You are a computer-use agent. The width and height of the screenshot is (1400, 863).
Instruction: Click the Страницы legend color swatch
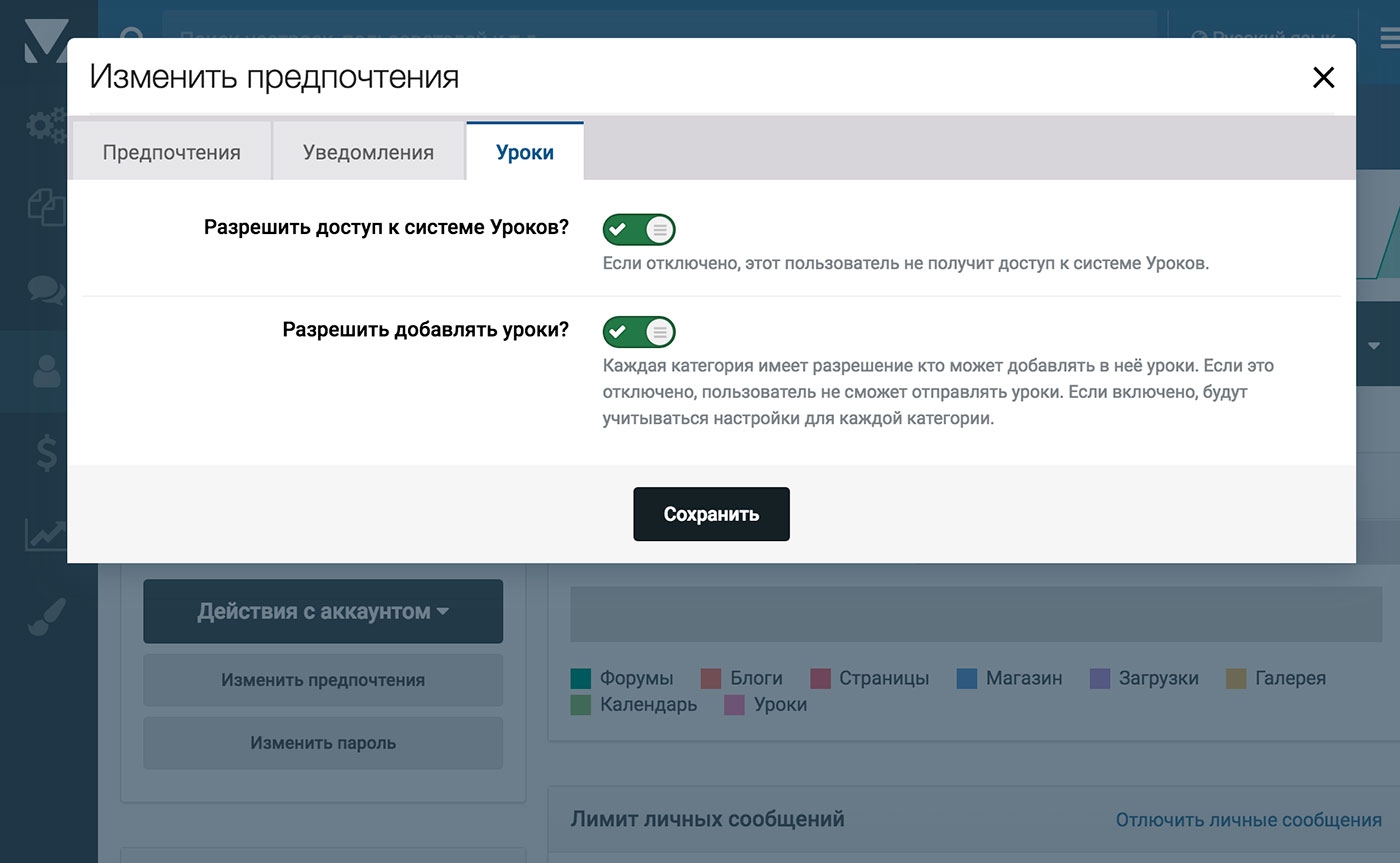pos(820,679)
